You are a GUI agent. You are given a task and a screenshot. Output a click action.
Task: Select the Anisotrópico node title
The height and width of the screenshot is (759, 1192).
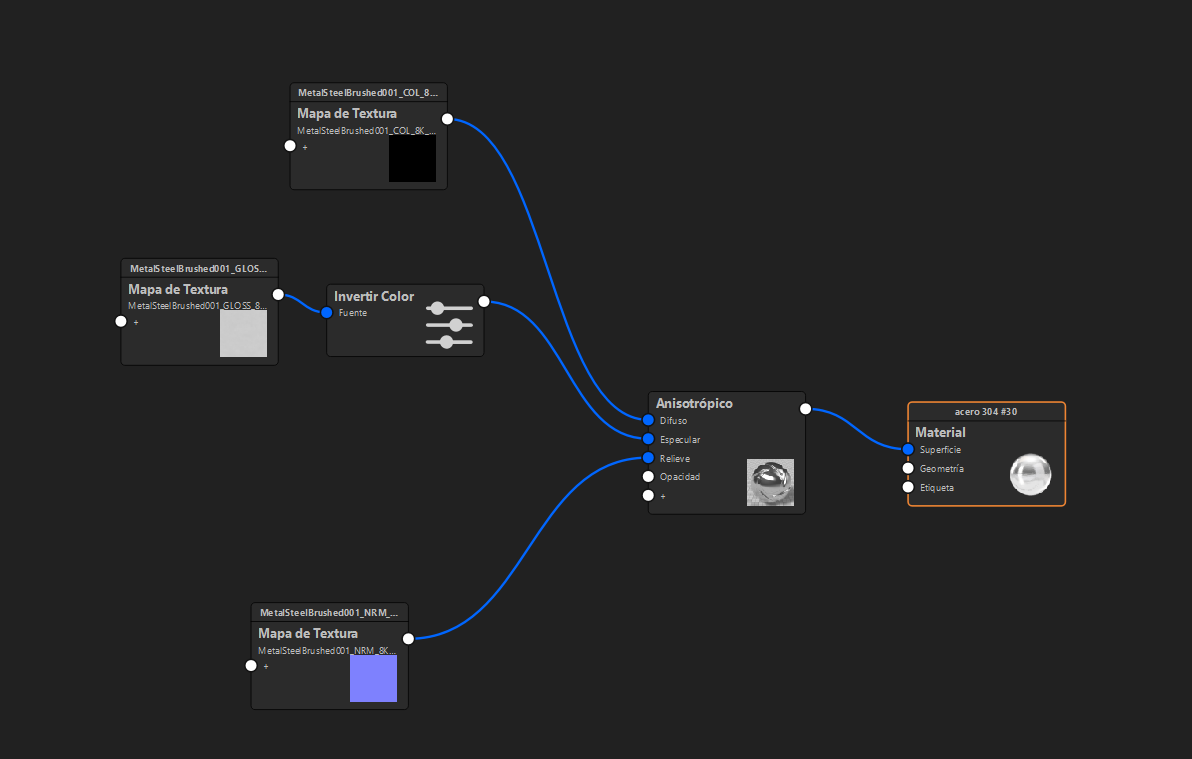694,403
